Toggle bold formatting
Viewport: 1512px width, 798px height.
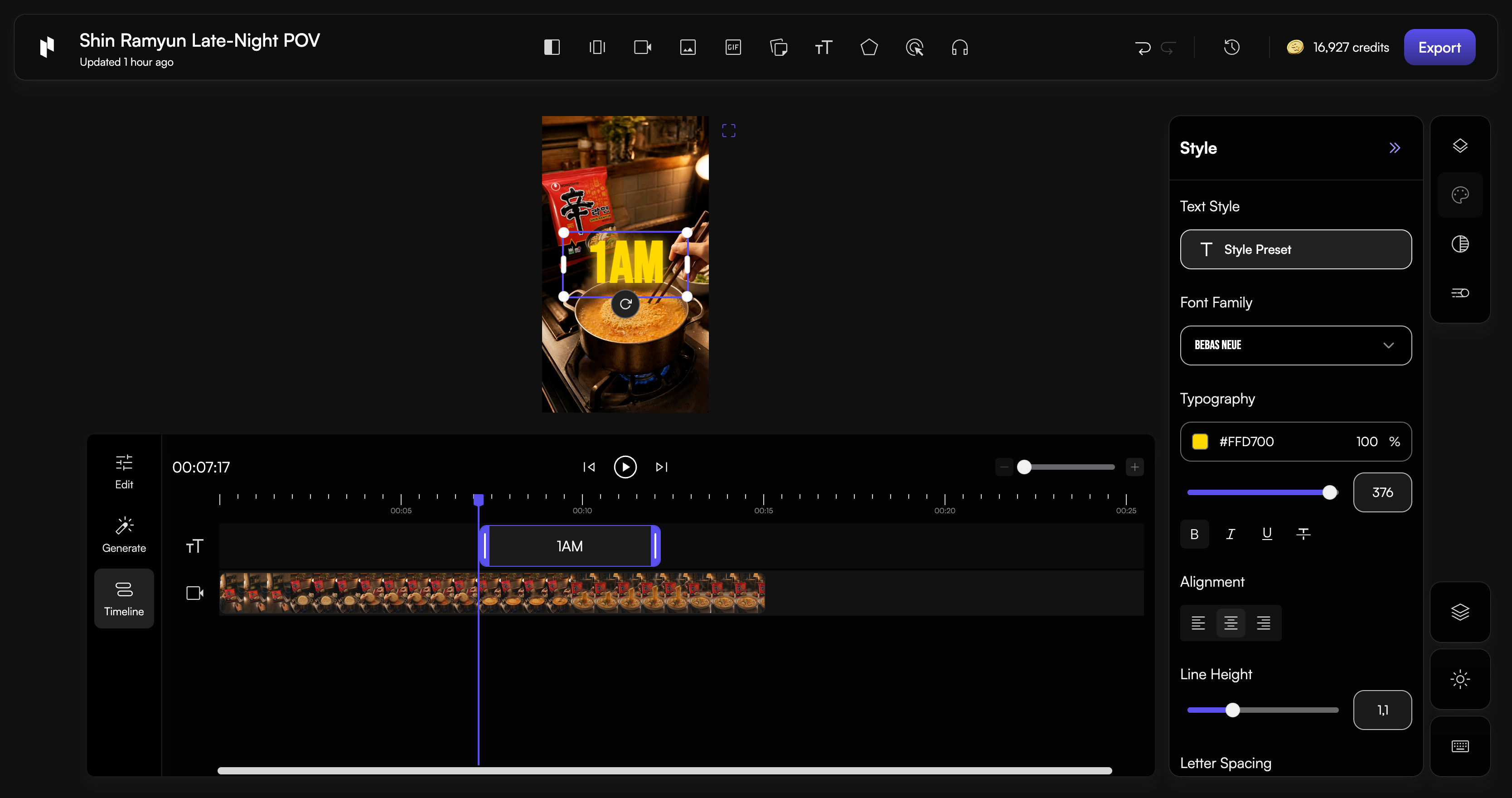click(x=1194, y=535)
